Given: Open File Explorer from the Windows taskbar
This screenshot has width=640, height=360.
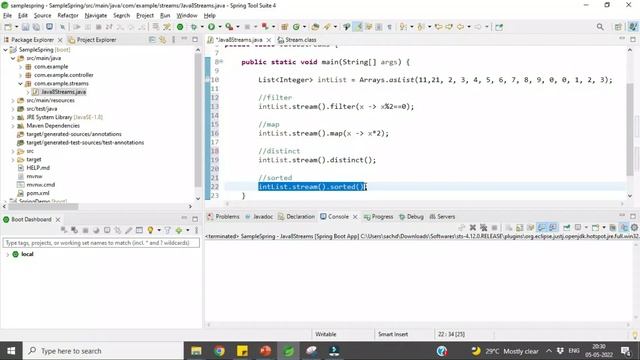Looking at the screenshot, I should tap(196, 351).
